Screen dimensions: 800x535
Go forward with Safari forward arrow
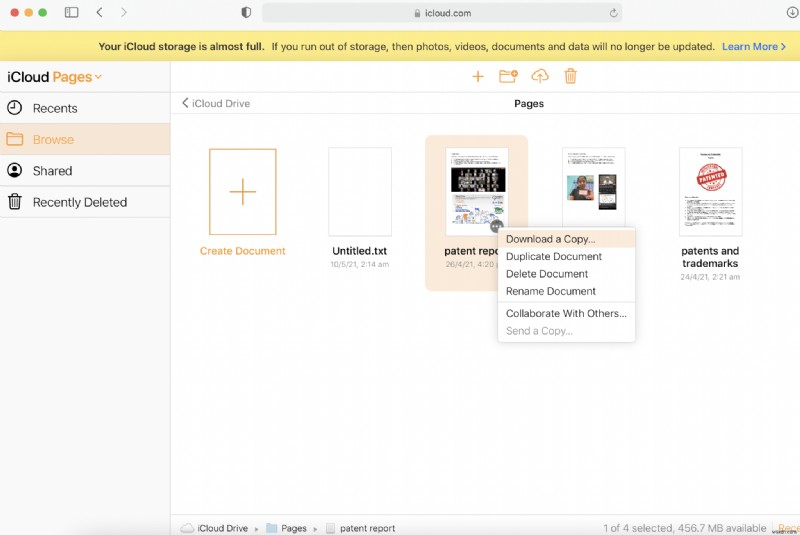click(123, 12)
